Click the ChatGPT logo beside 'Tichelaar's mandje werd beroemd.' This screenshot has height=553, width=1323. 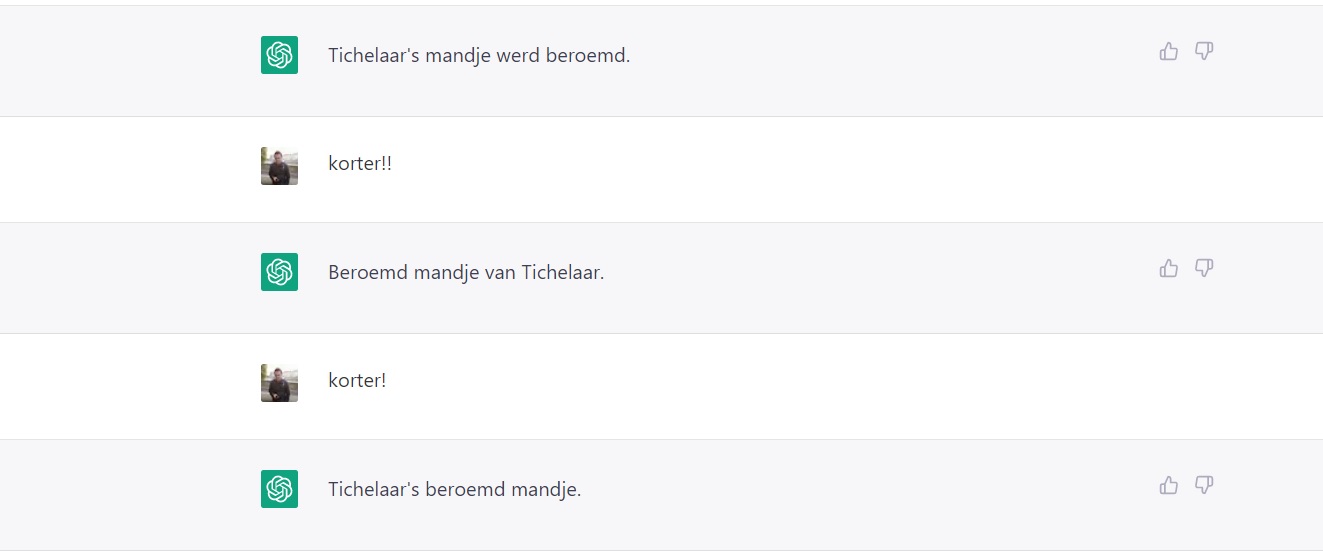click(279, 55)
